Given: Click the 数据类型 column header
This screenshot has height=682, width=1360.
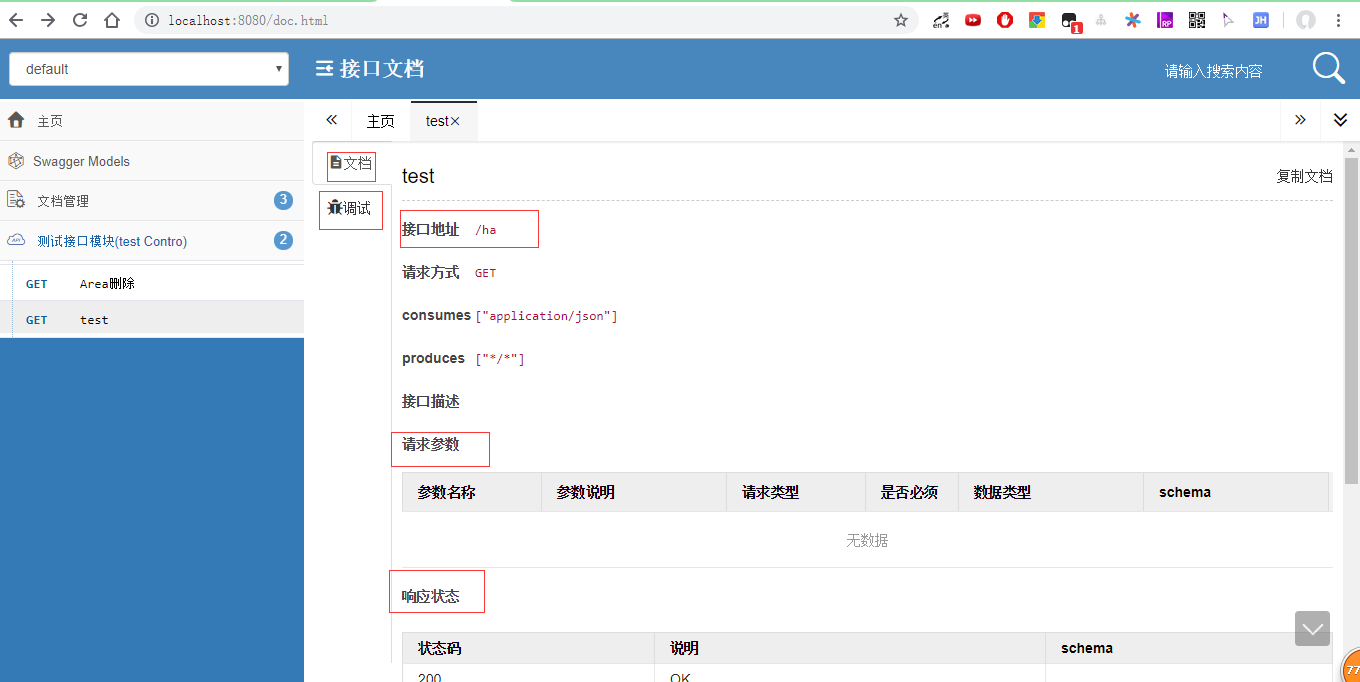Looking at the screenshot, I should [x=1051, y=492].
